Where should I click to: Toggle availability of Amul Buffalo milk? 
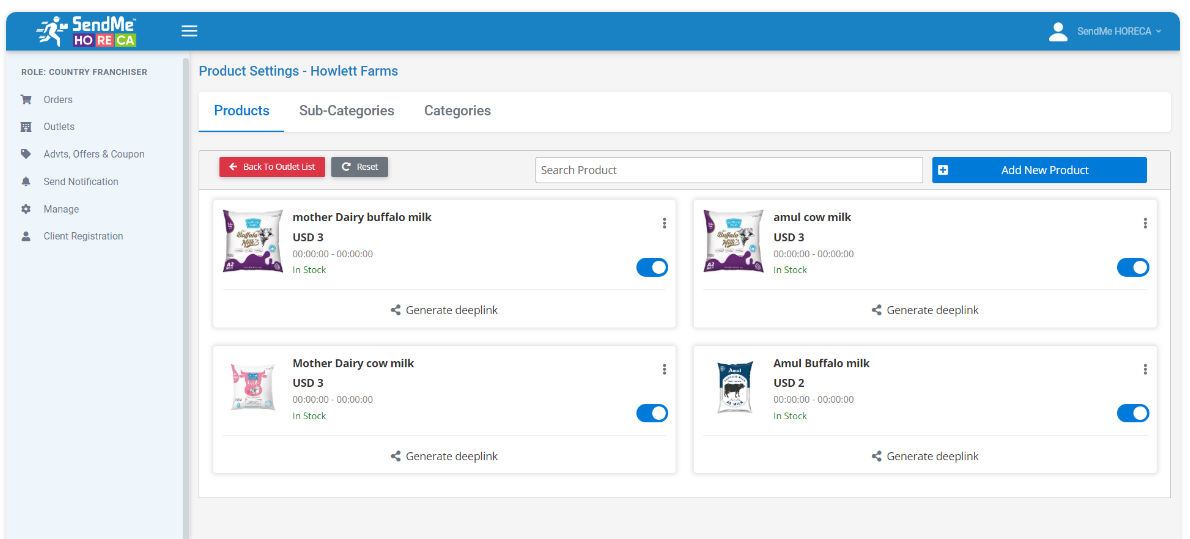click(1133, 413)
